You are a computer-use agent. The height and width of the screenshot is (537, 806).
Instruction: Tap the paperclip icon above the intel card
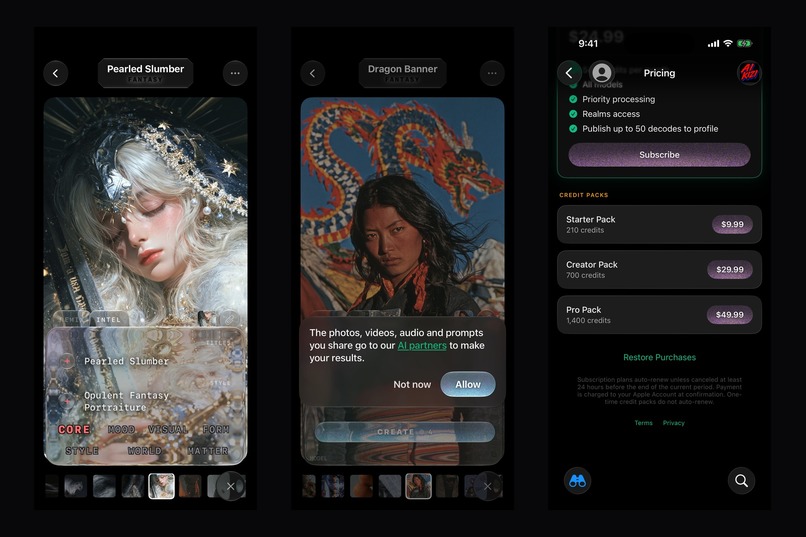pyautogui.click(x=230, y=320)
